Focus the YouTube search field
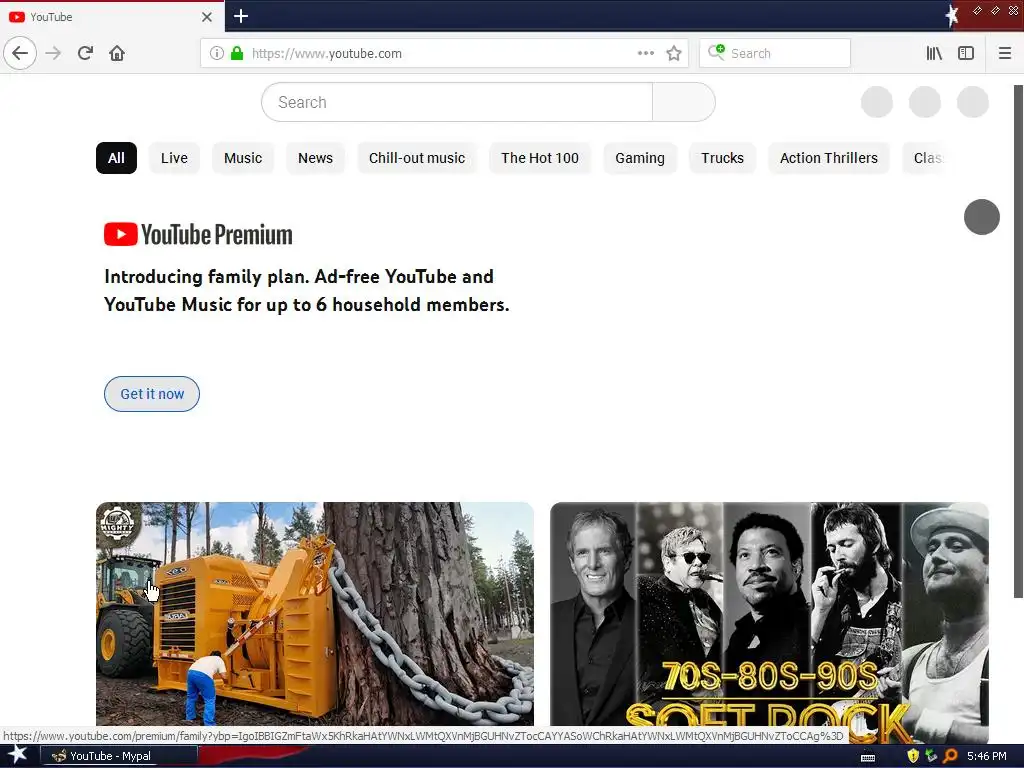 [x=457, y=102]
